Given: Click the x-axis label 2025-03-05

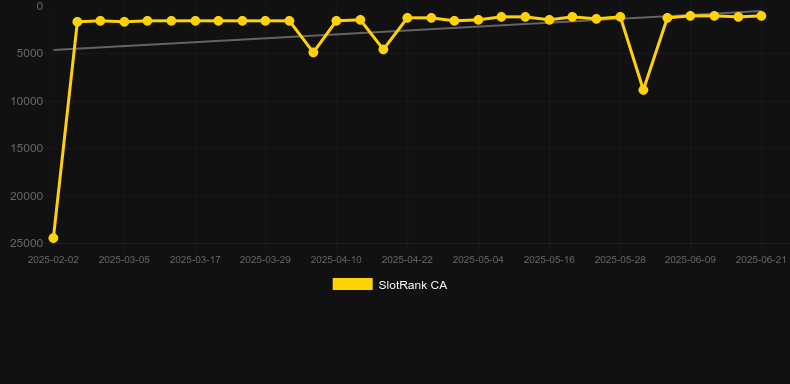Looking at the screenshot, I should coord(124,260).
